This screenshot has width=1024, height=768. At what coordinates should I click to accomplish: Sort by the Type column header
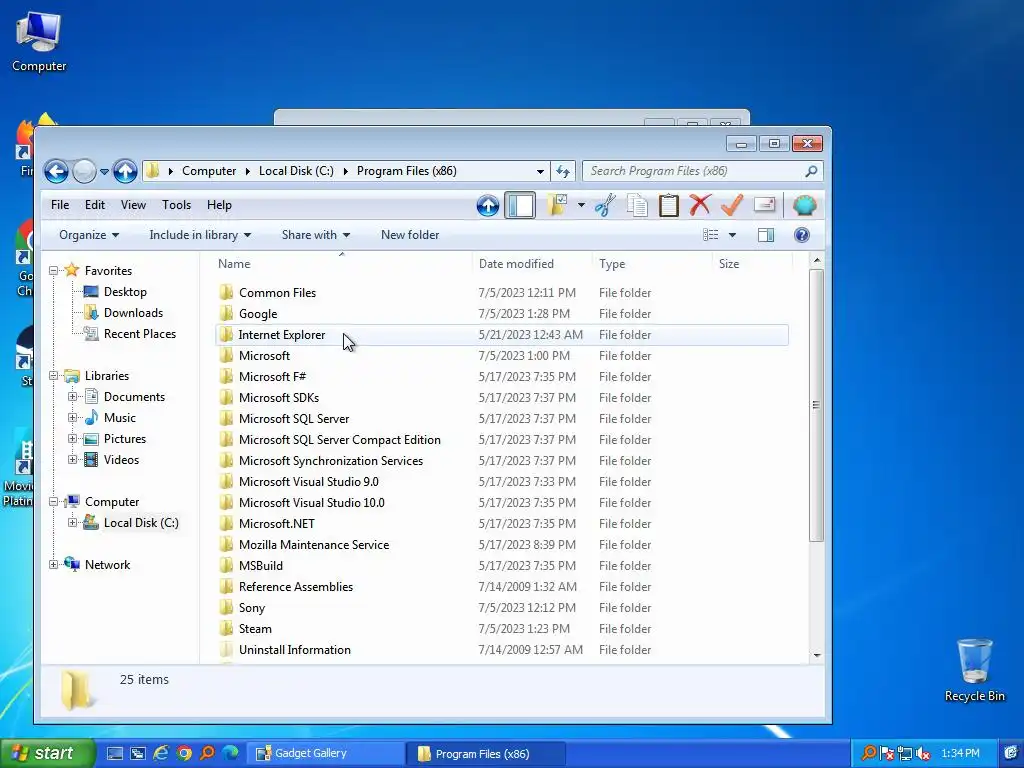click(x=652, y=264)
